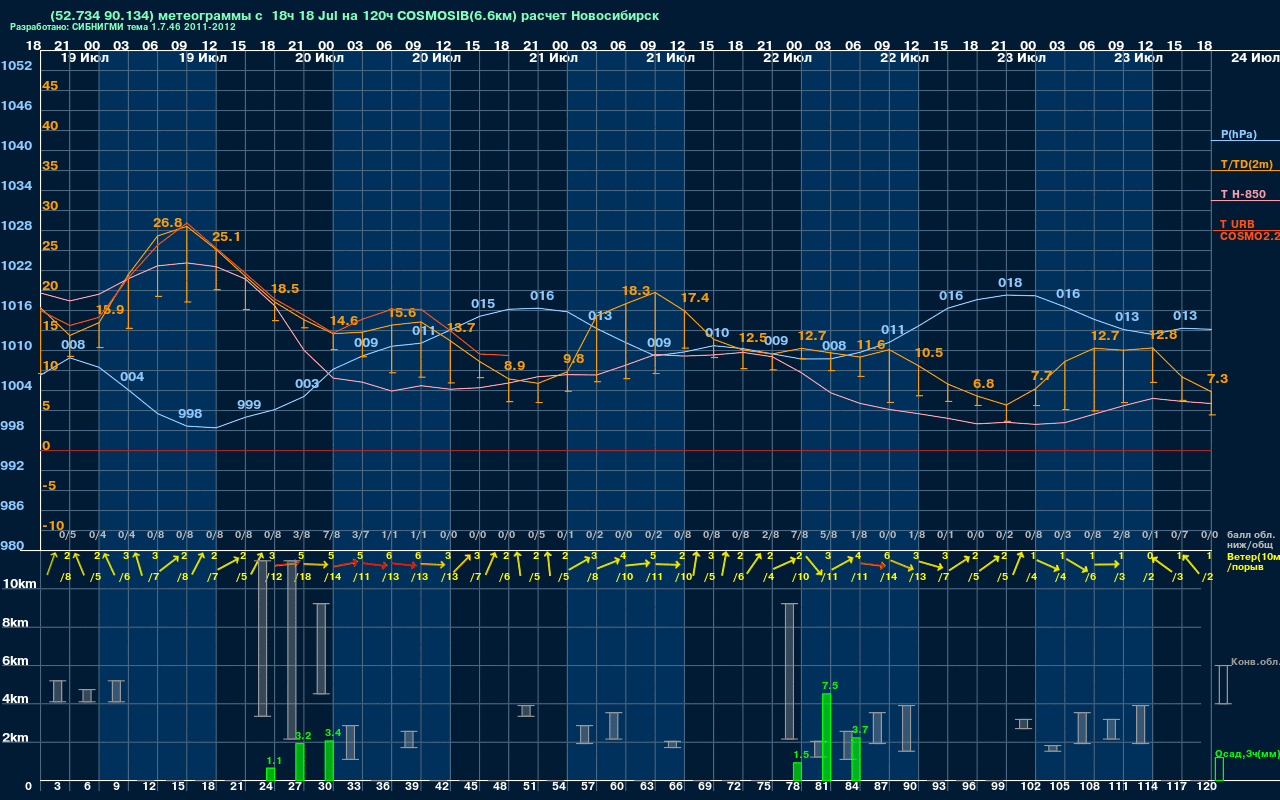1280x800 pixels.
Task: Click the 018 peak pressure value
Action: tap(1010, 283)
